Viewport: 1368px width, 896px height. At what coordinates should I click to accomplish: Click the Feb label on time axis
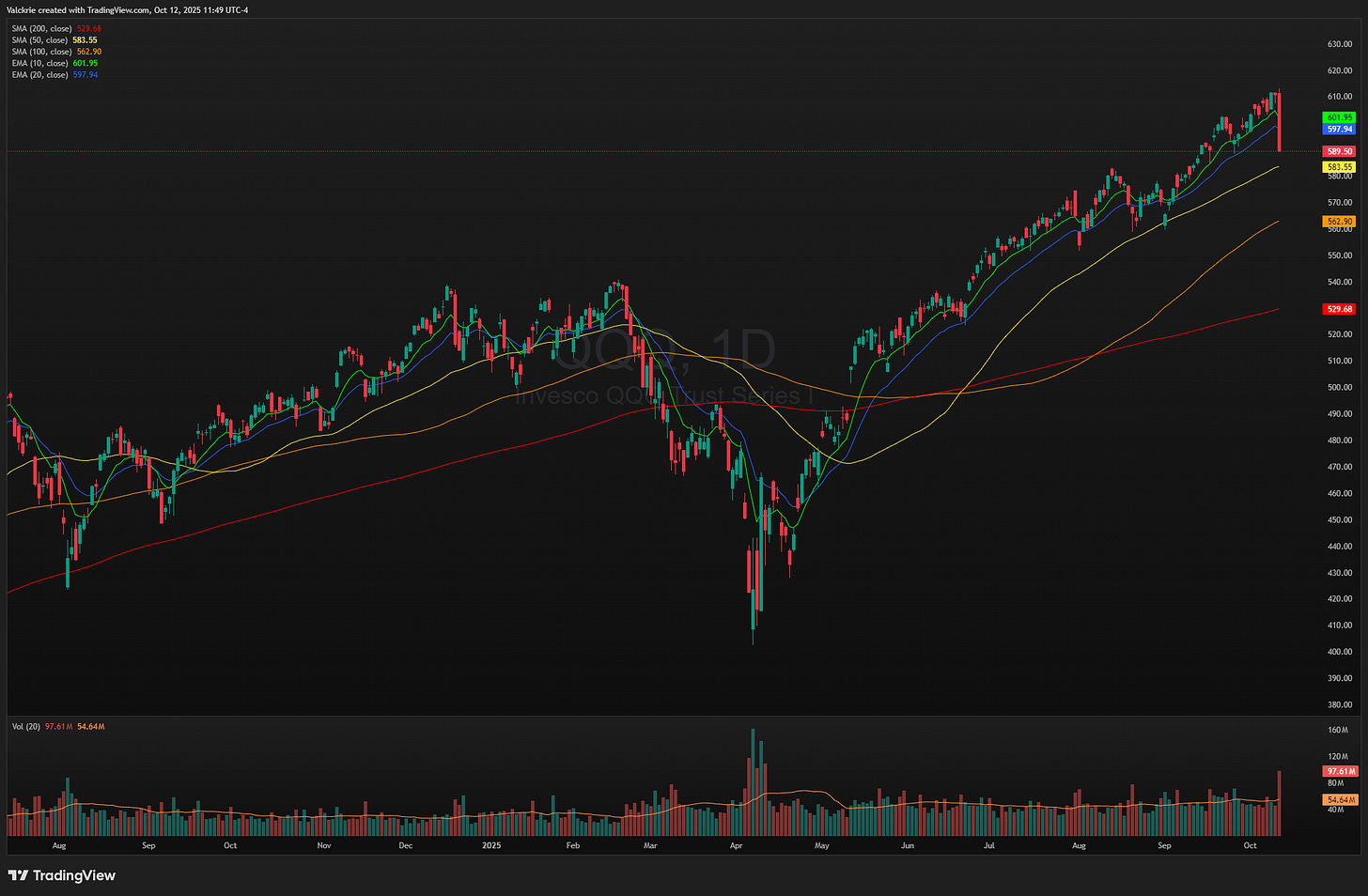(x=573, y=845)
